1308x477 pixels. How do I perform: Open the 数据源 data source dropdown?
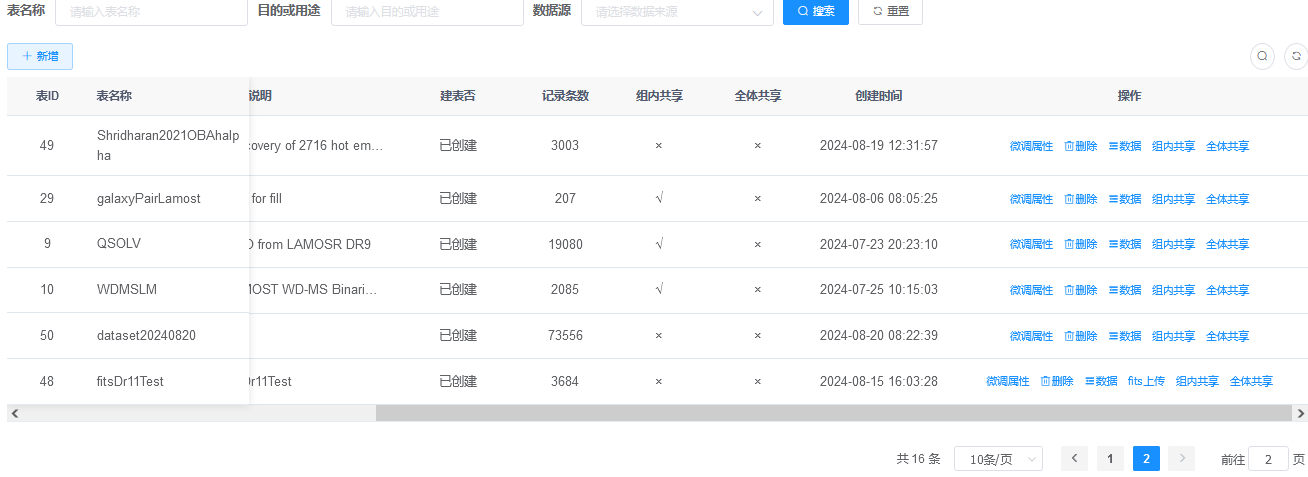click(x=677, y=12)
